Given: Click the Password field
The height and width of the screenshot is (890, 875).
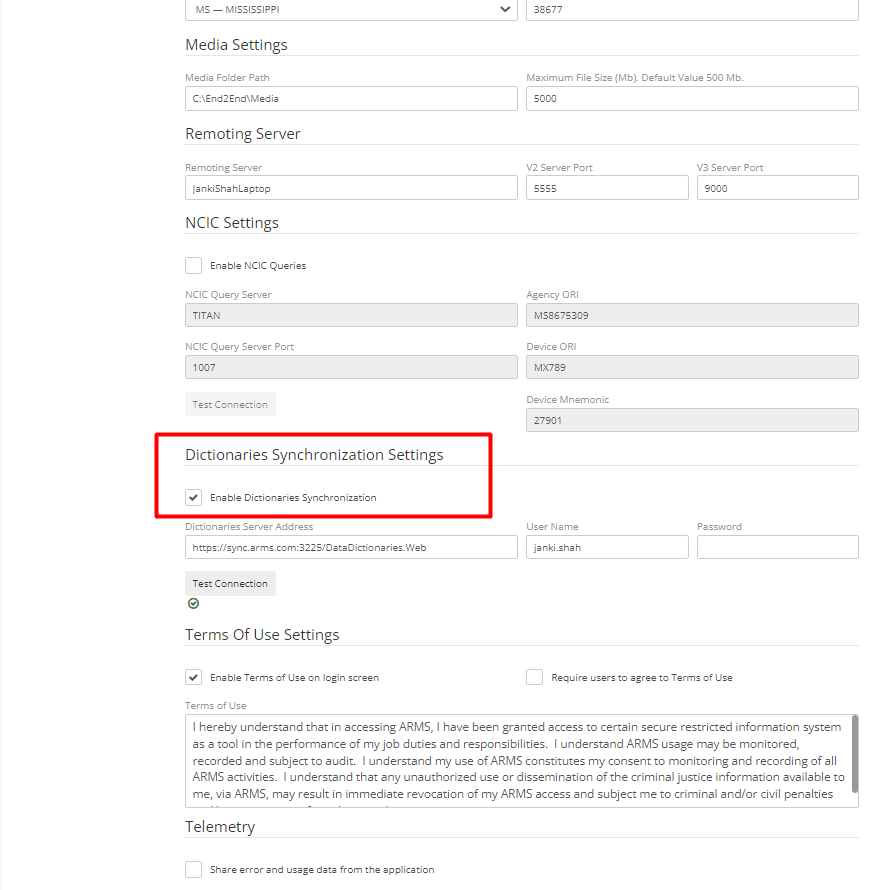Looking at the screenshot, I should [x=777, y=547].
